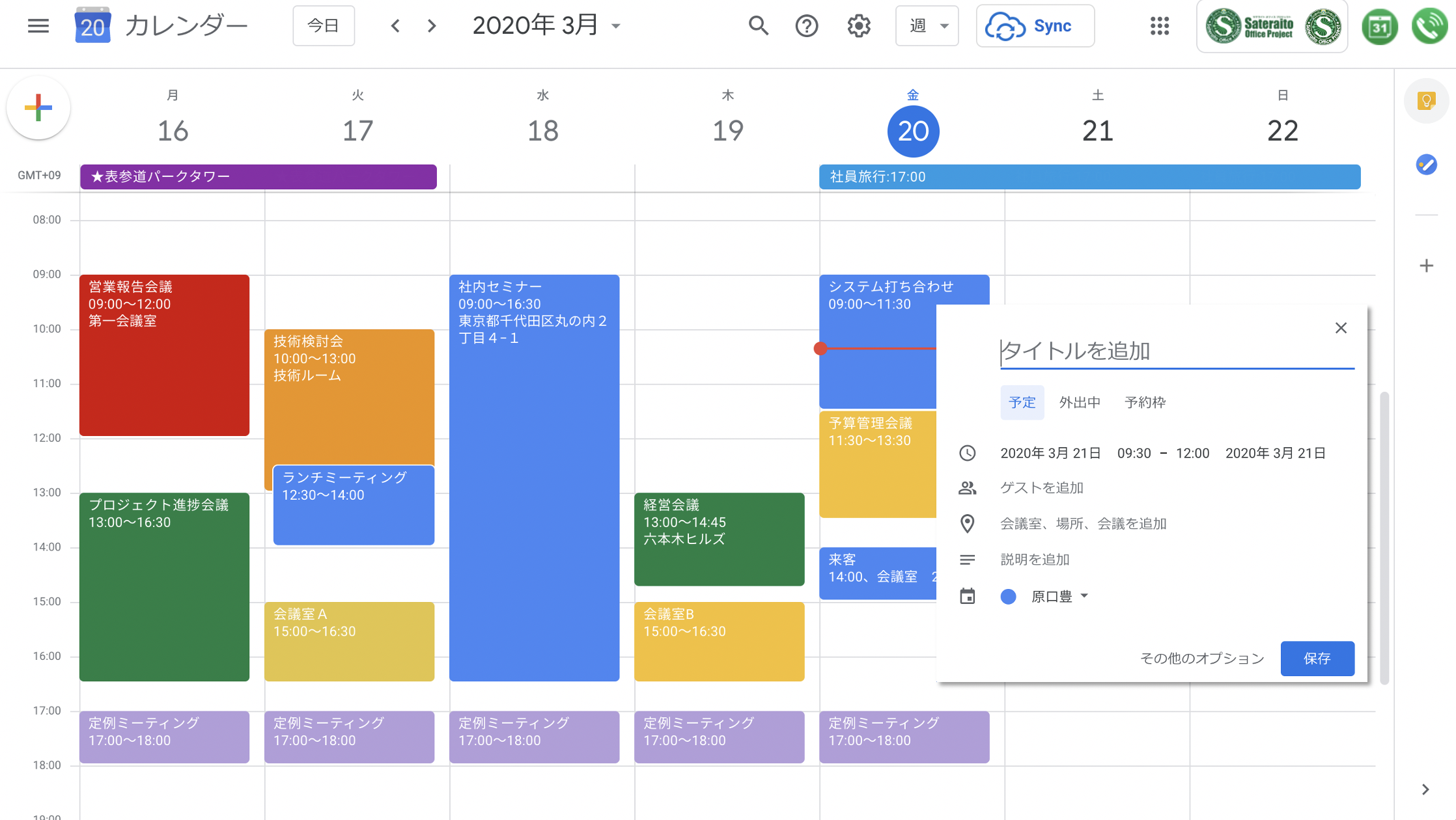Open 予算管理会議 event
The width and height of the screenshot is (1456, 820).
(878, 465)
